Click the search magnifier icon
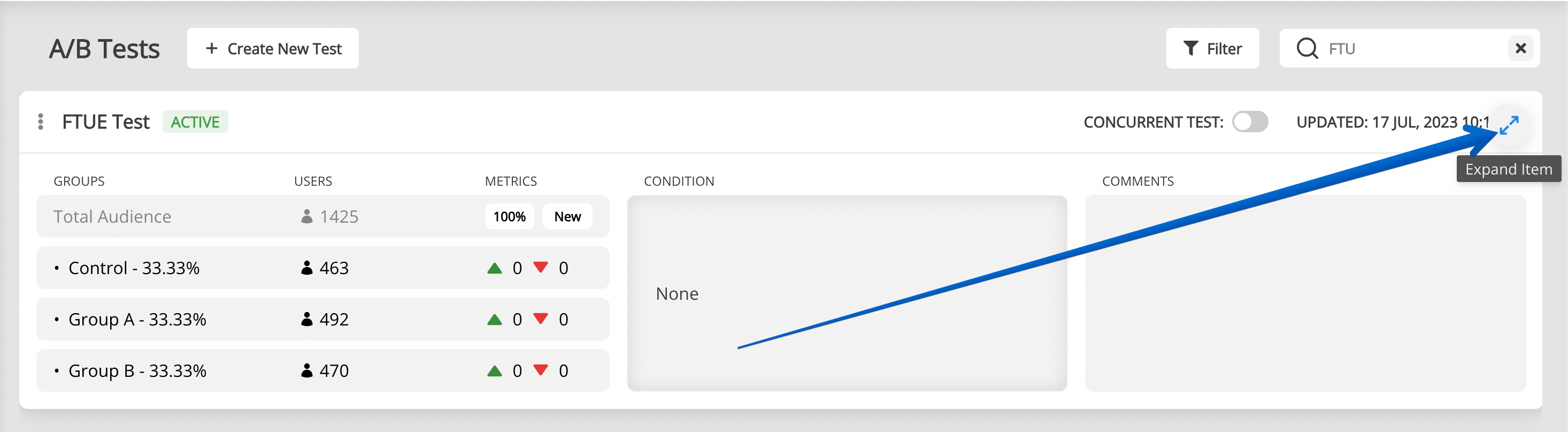Image resolution: width=1568 pixels, height=432 pixels. [1306, 48]
